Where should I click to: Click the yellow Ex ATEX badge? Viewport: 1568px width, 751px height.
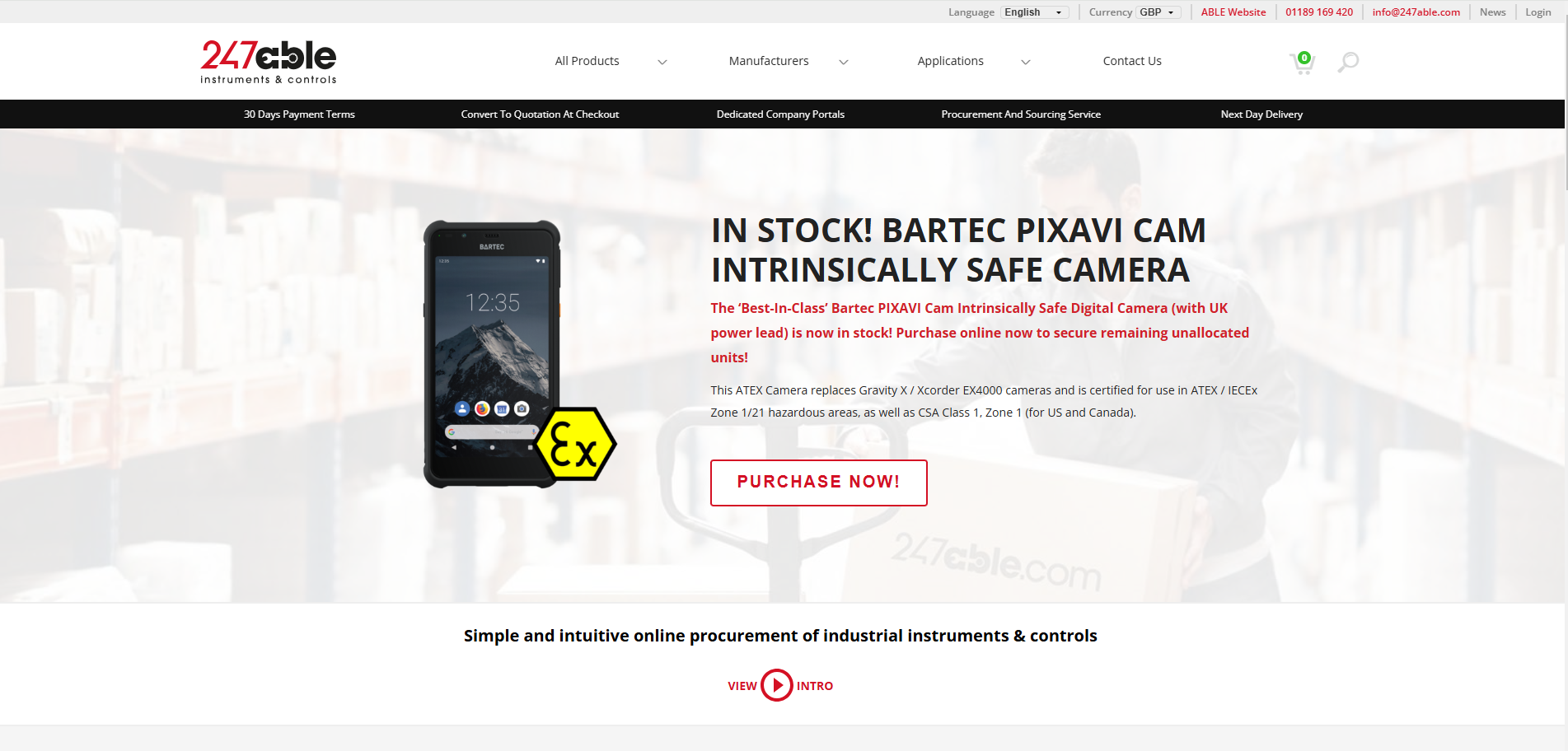coord(574,445)
